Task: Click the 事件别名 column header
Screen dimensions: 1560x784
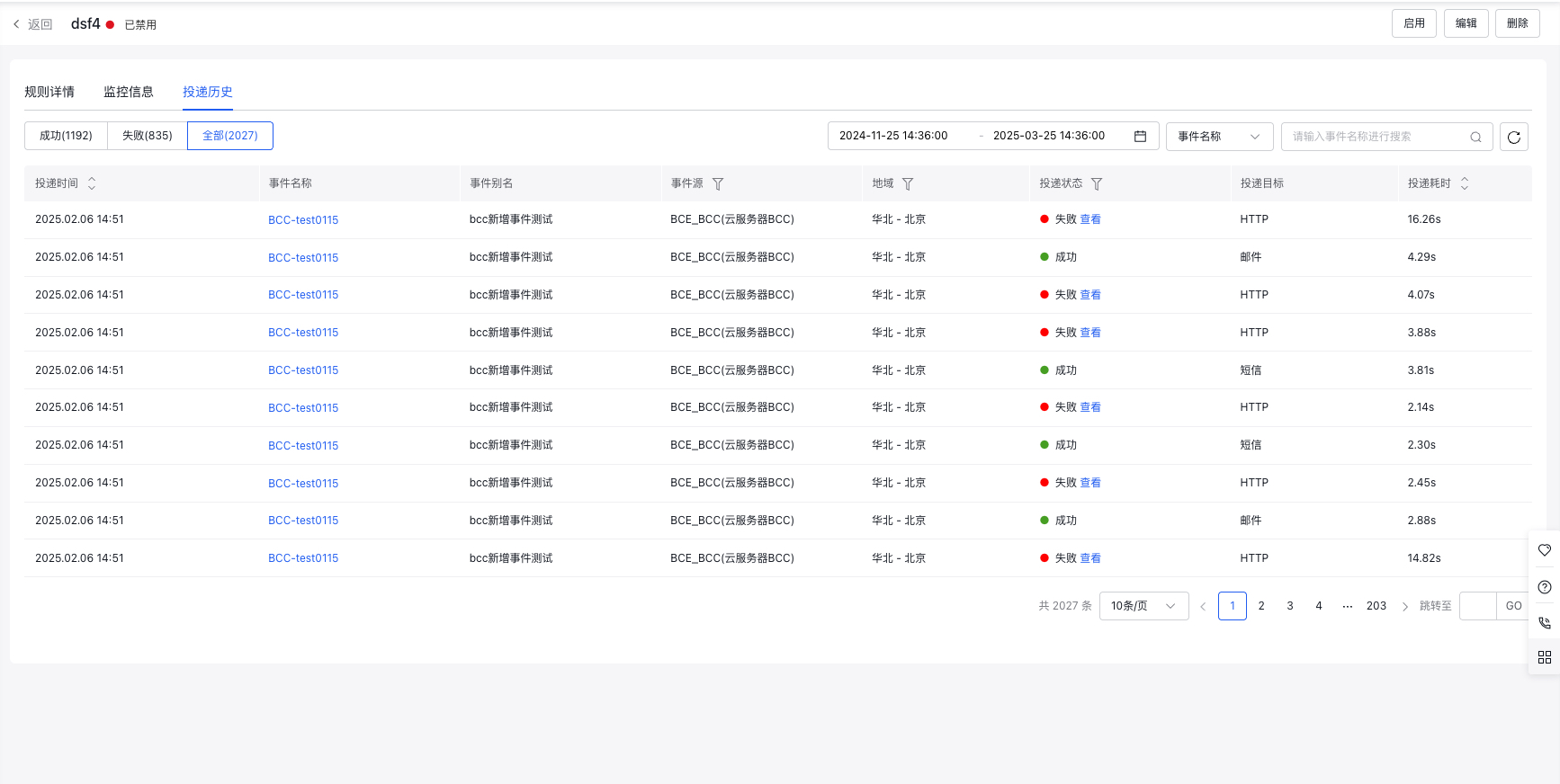Action: pyautogui.click(x=491, y=183)
